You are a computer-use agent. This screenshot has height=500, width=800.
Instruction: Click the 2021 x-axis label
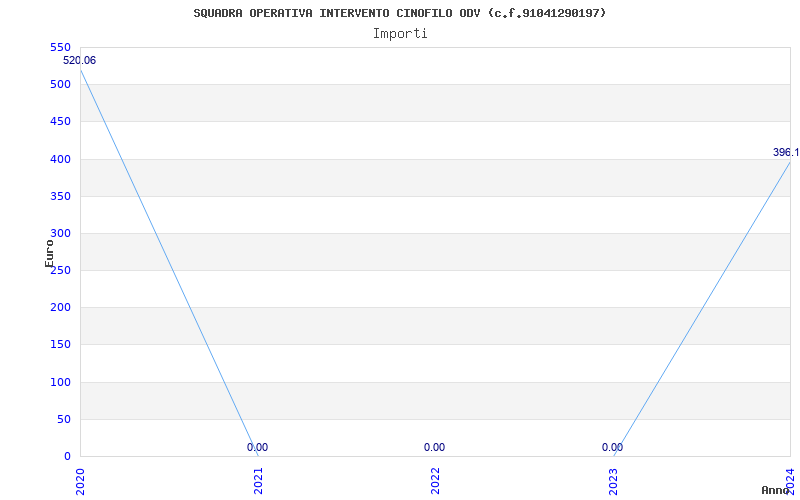258,481
